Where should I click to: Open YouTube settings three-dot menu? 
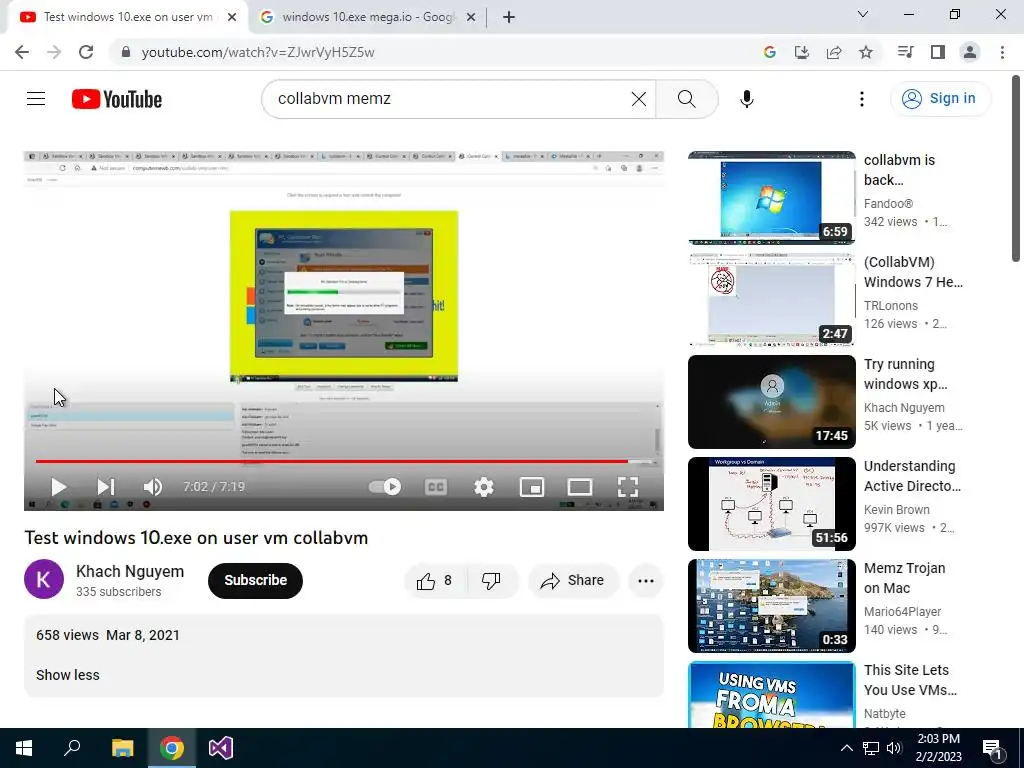[861, 99]
